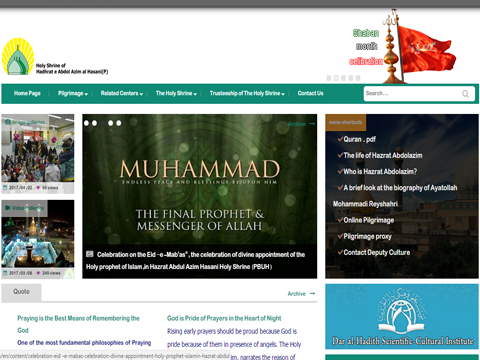This screenshot has width=480, height=360.
Task: Click the slider Archive arrow icon
Action: click(312, 124)
